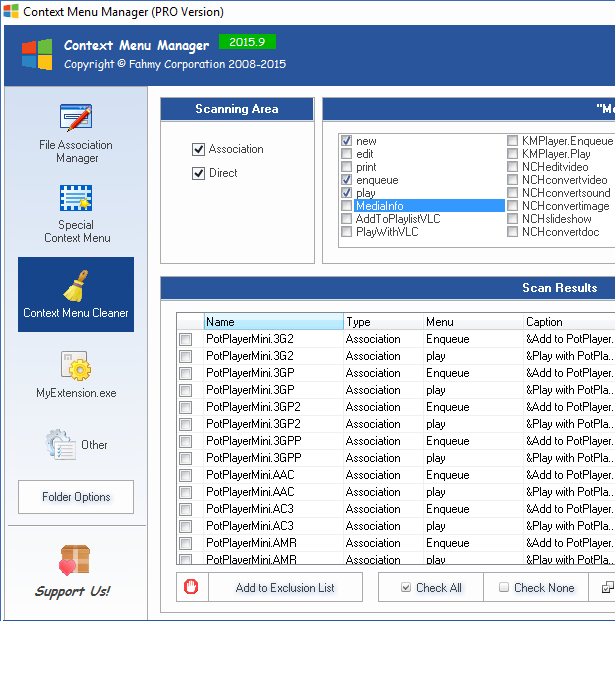Sort results by Menu column header

coord(473,322)
